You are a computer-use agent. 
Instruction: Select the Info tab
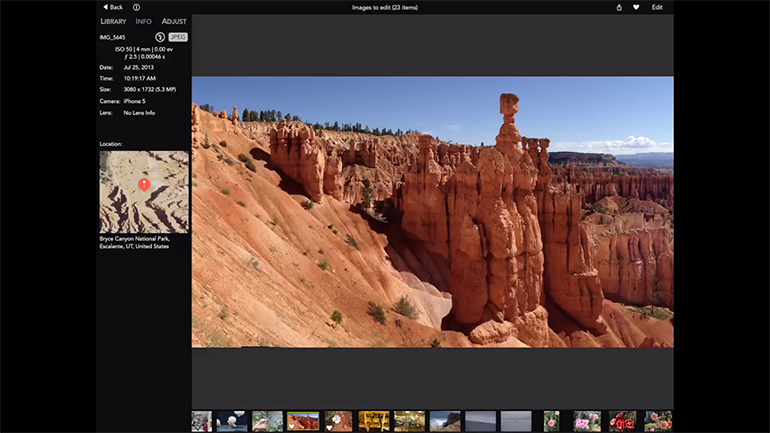(x=144, y=21)
